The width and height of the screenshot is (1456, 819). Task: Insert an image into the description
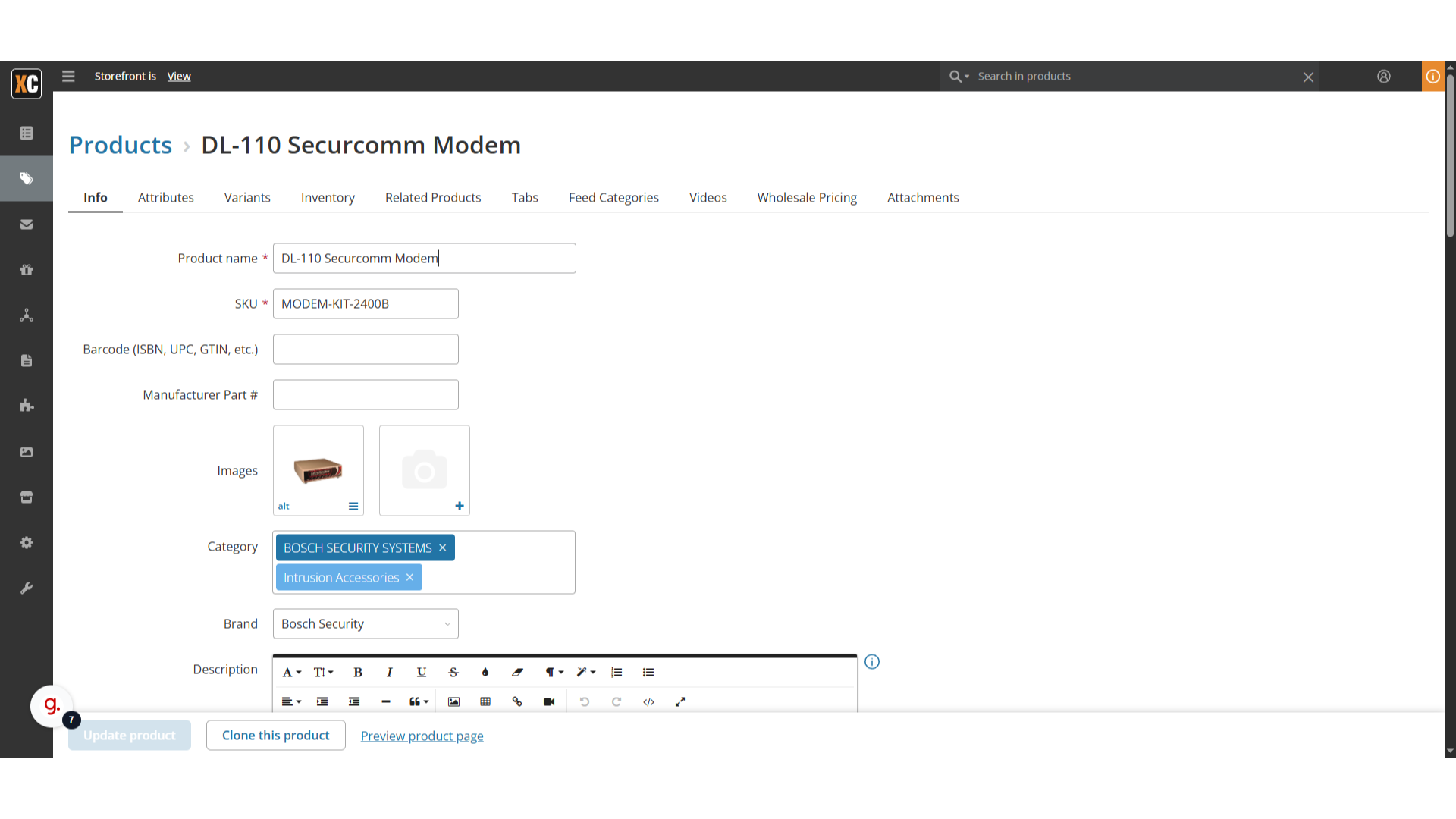tap(453, 701)
